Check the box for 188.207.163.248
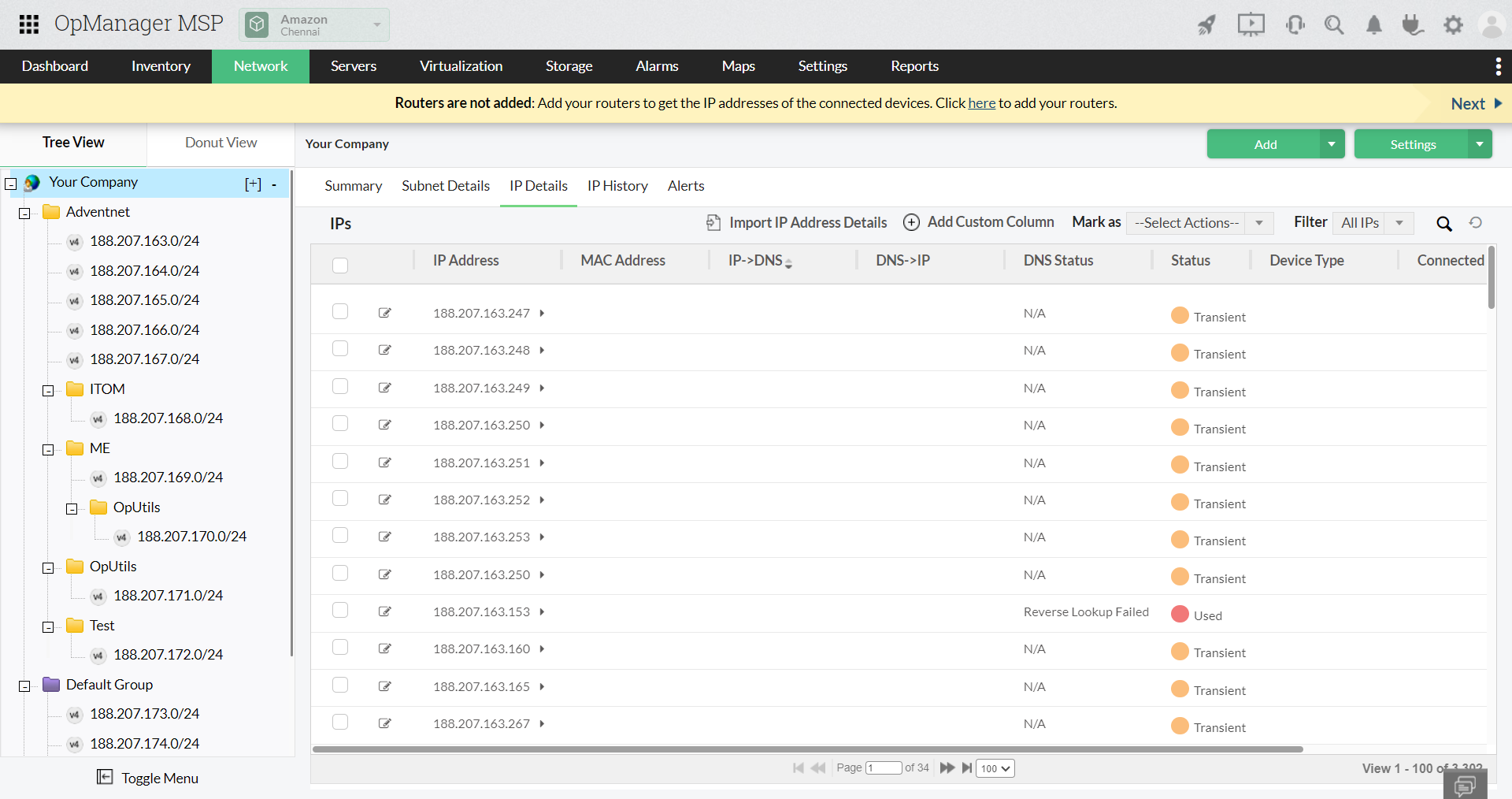Viewport: 1512px width, 799px height. (340, 348)
